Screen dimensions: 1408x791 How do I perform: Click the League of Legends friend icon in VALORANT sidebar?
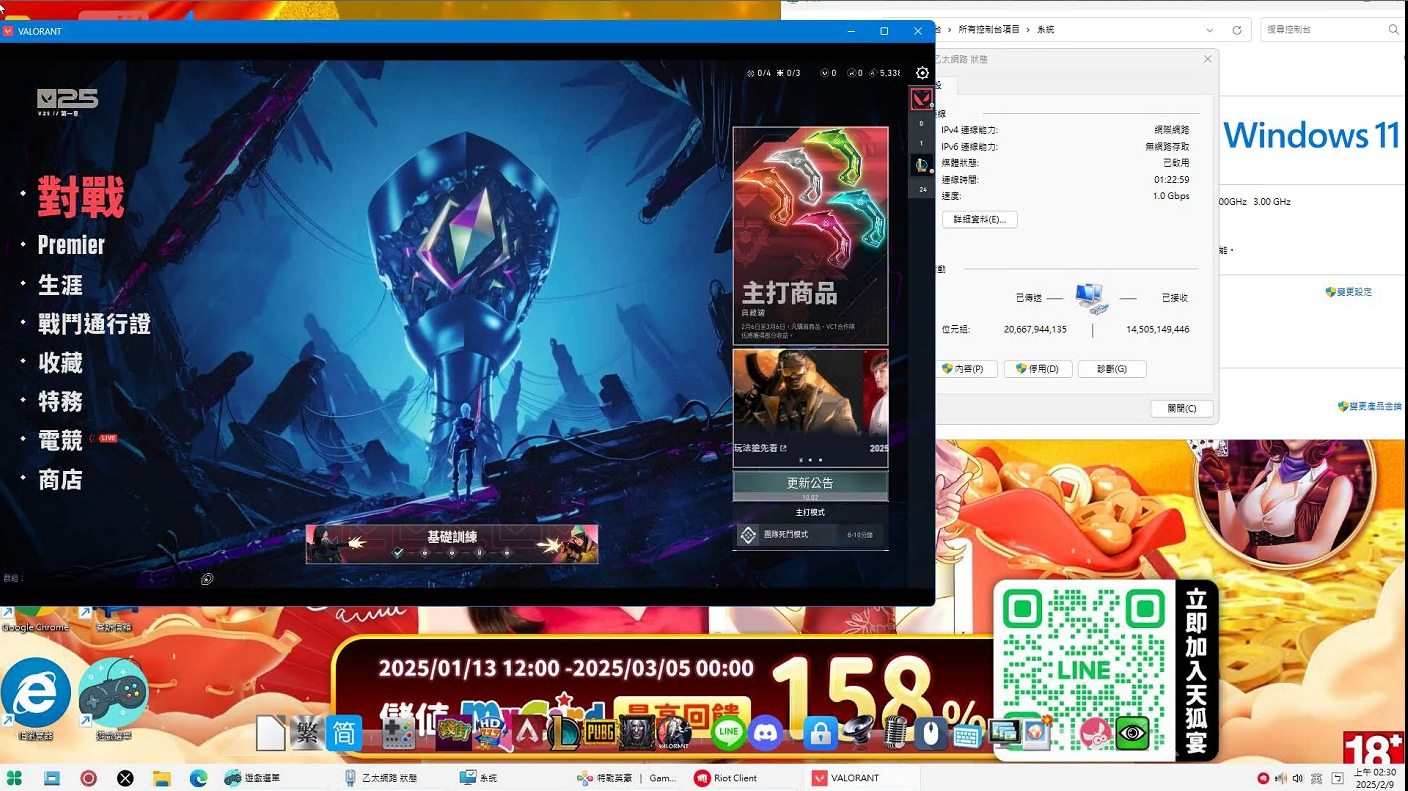coord(921,165)
